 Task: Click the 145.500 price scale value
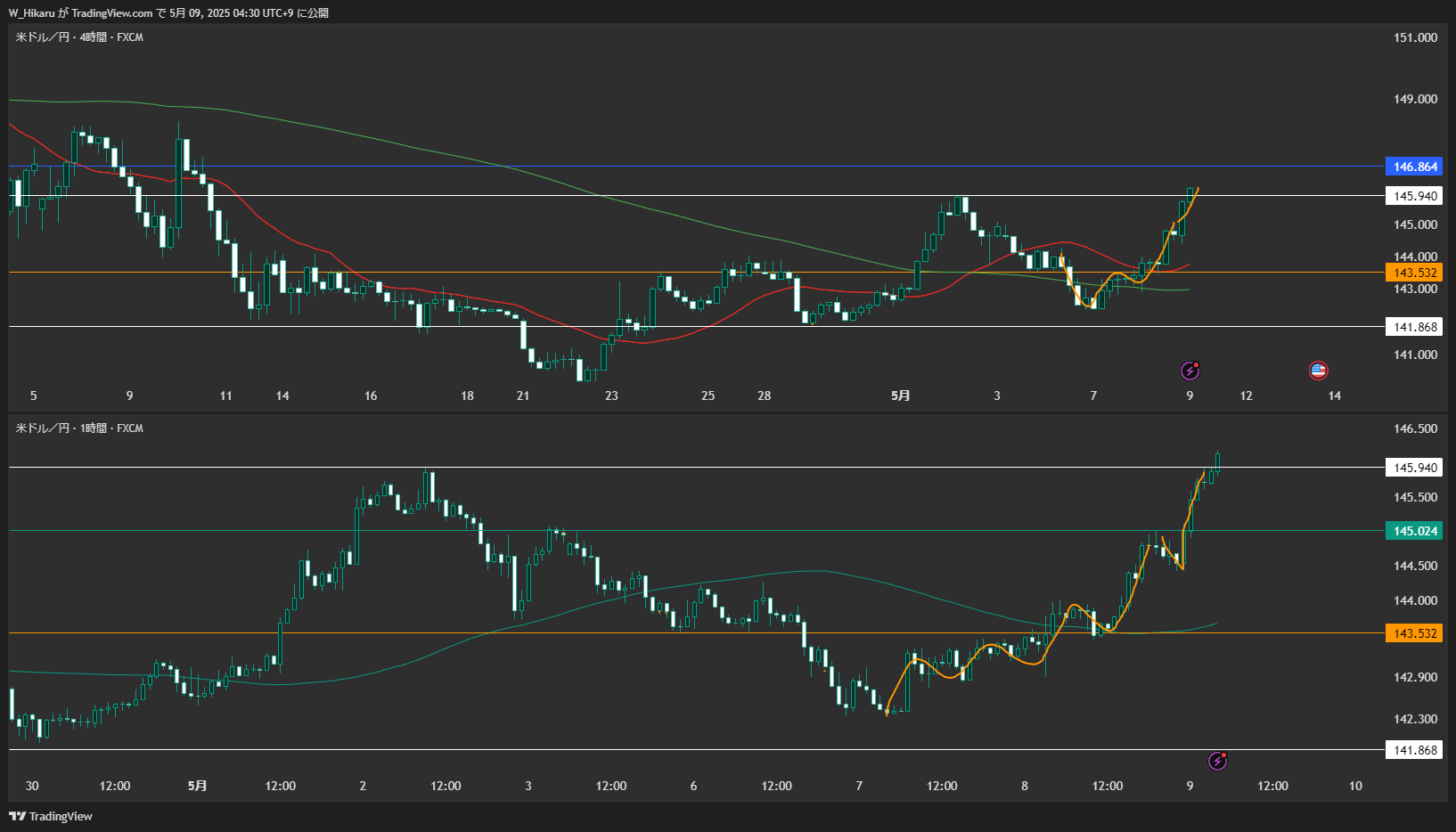pyautogui.click(x=1415, y=497)
